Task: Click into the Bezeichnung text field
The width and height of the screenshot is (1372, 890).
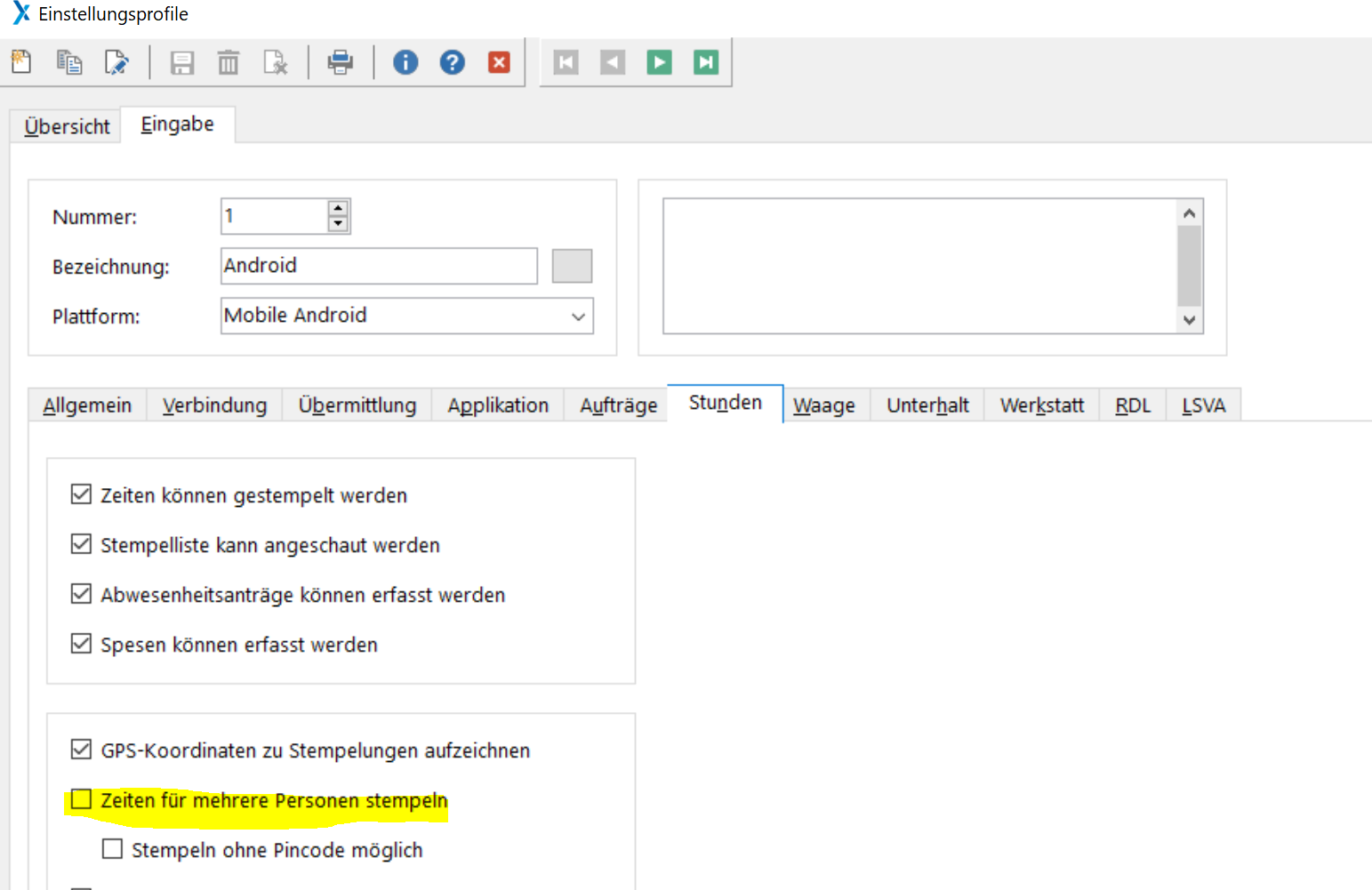Action: (378, 266)
